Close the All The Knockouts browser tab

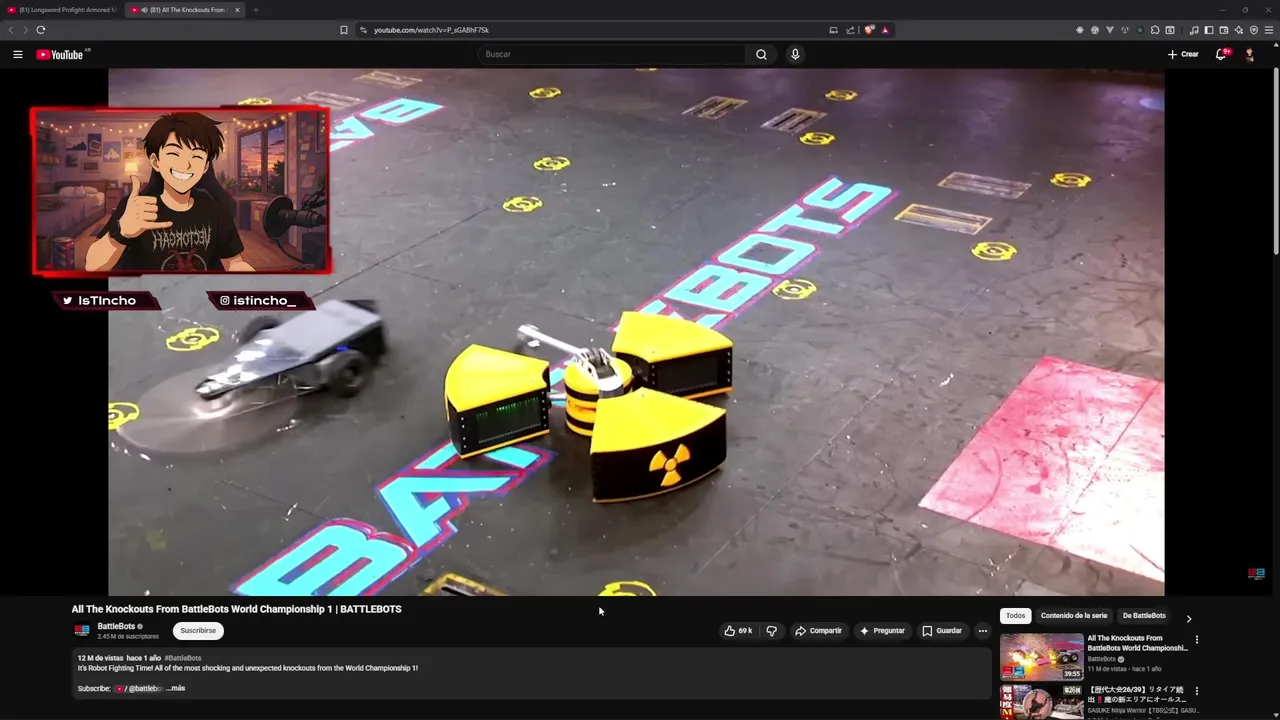click(x=237, y=10)
